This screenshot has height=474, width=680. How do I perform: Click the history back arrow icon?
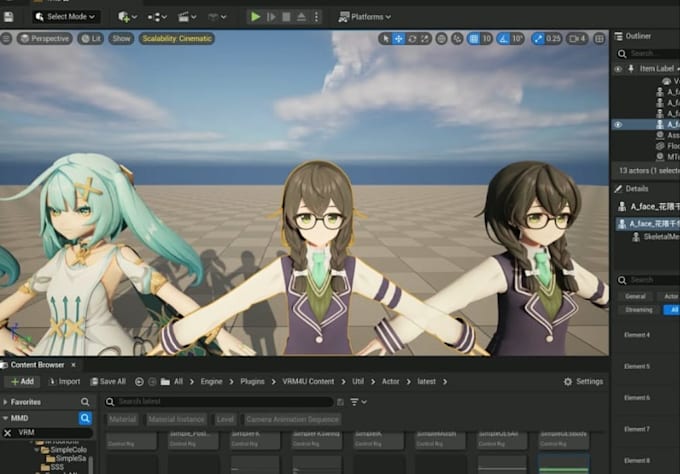click(x=139, y=382)
